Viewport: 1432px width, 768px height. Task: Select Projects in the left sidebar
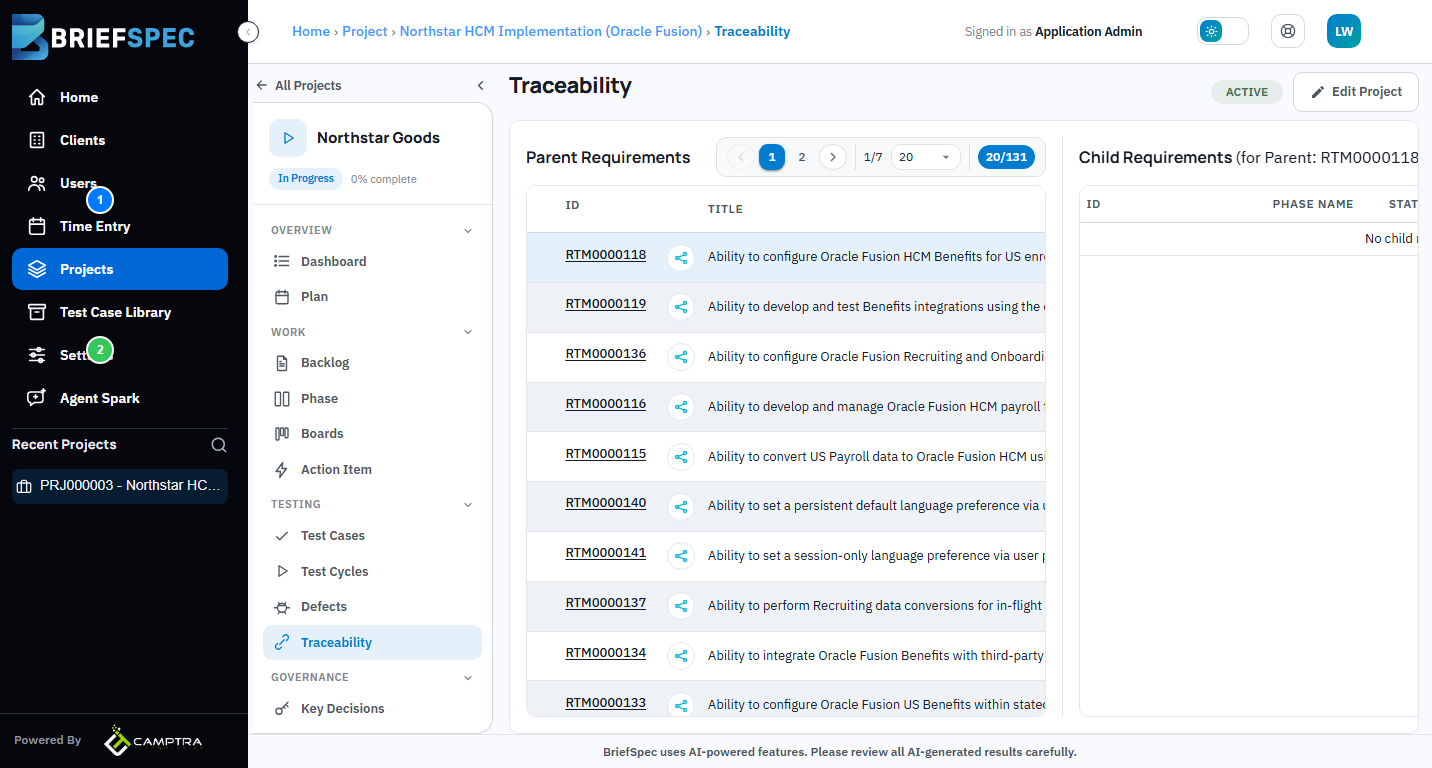click(x=120, y=269)
